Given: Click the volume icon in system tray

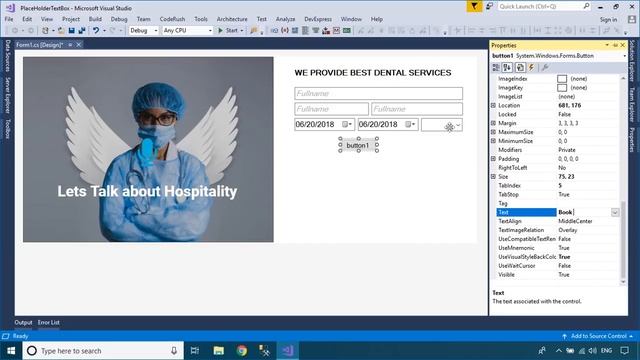Looking at the screenshot, I should (593, 351).
